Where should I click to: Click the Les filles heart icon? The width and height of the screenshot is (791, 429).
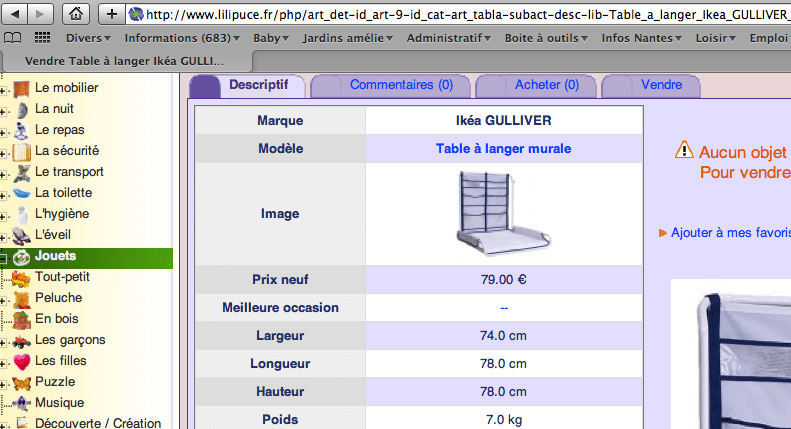click(x=22, y=362)
